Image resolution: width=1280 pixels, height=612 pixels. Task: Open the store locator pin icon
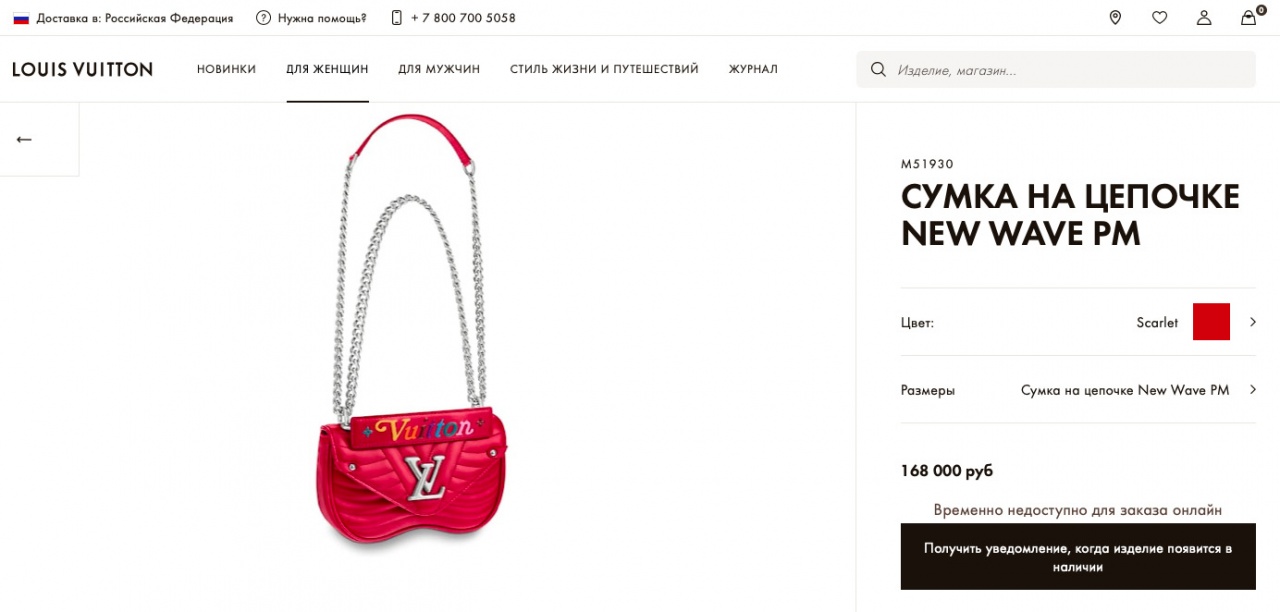[1115, 17]
